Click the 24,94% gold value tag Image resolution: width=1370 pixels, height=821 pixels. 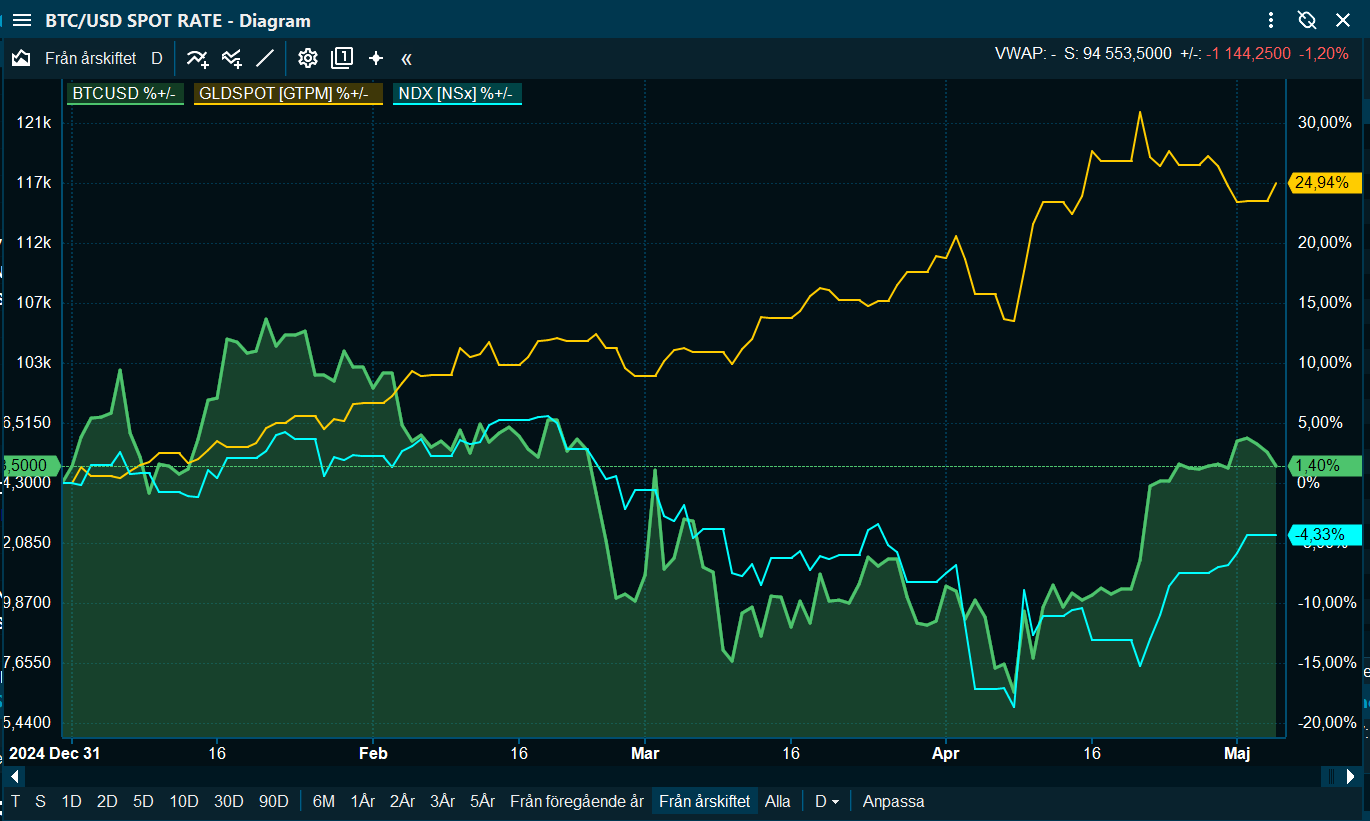click(x=1324, y=182)
